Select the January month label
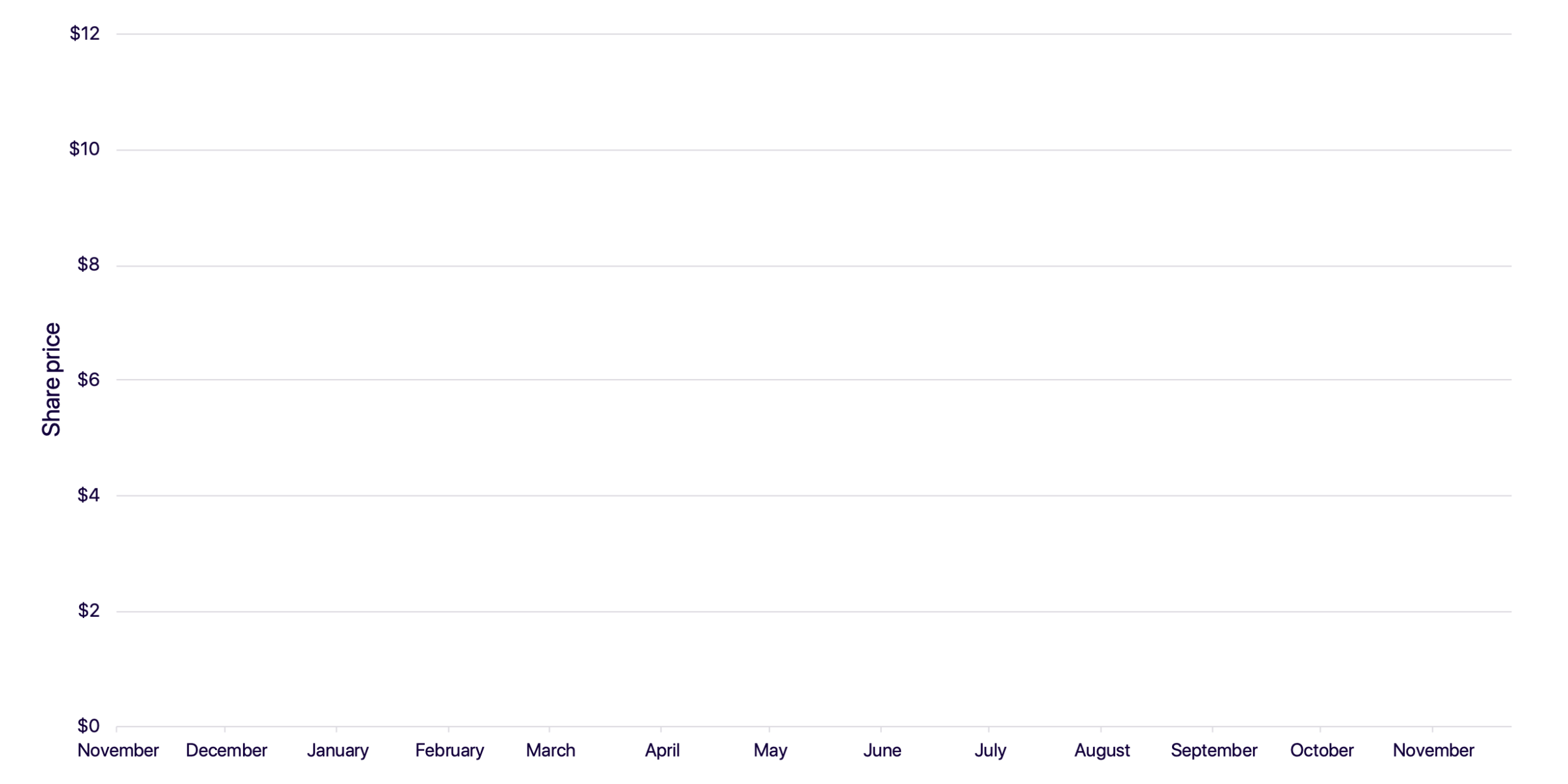 [x=338, y=750]
